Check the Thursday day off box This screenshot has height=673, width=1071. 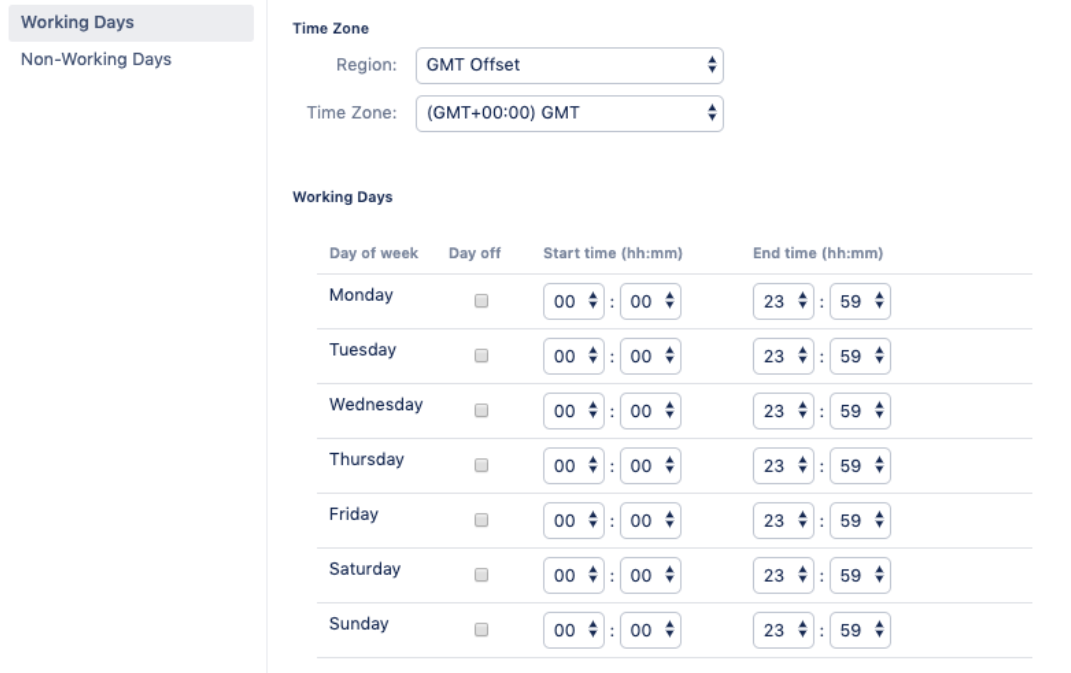pyautogui.click(x=481, y=465)
